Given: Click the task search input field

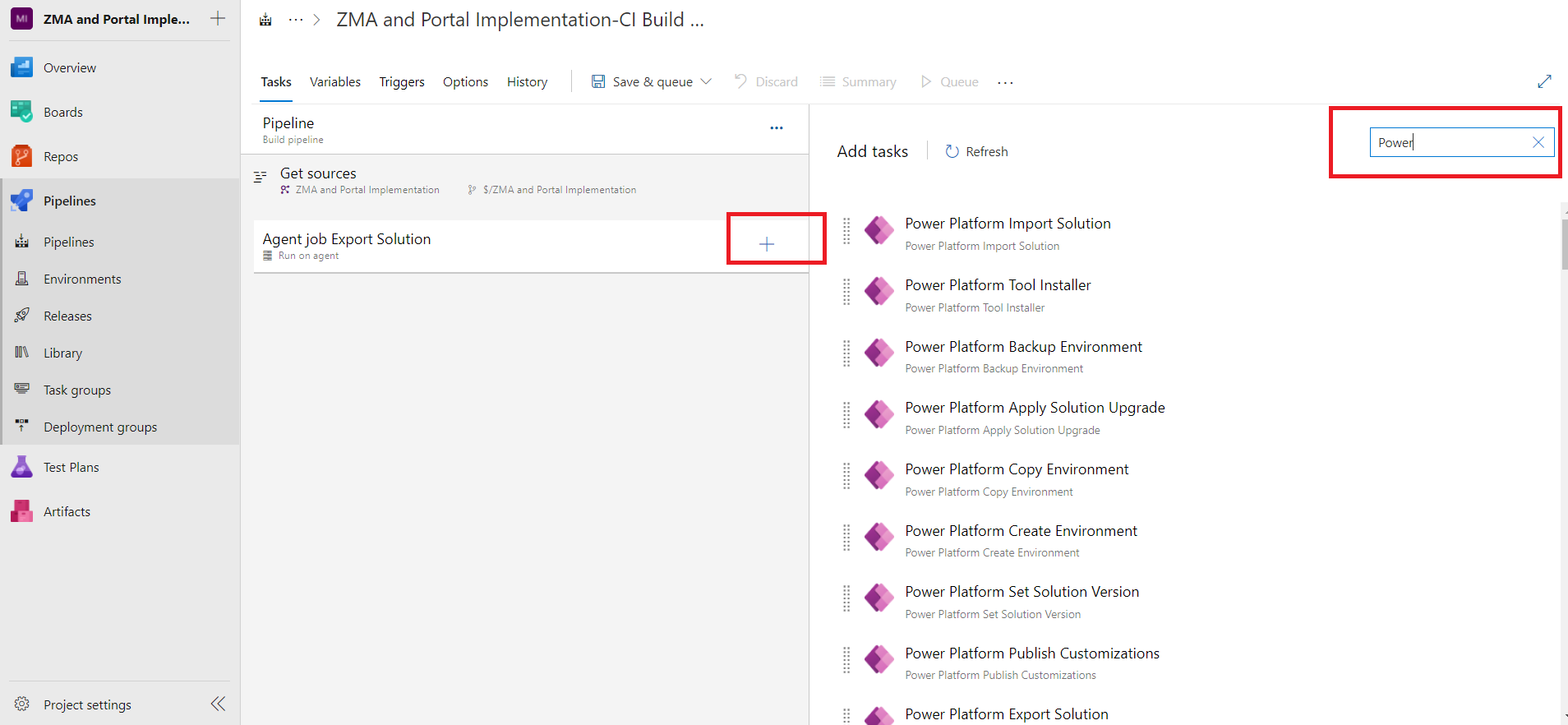Looking at the screenshot, I should [1446, 142].
